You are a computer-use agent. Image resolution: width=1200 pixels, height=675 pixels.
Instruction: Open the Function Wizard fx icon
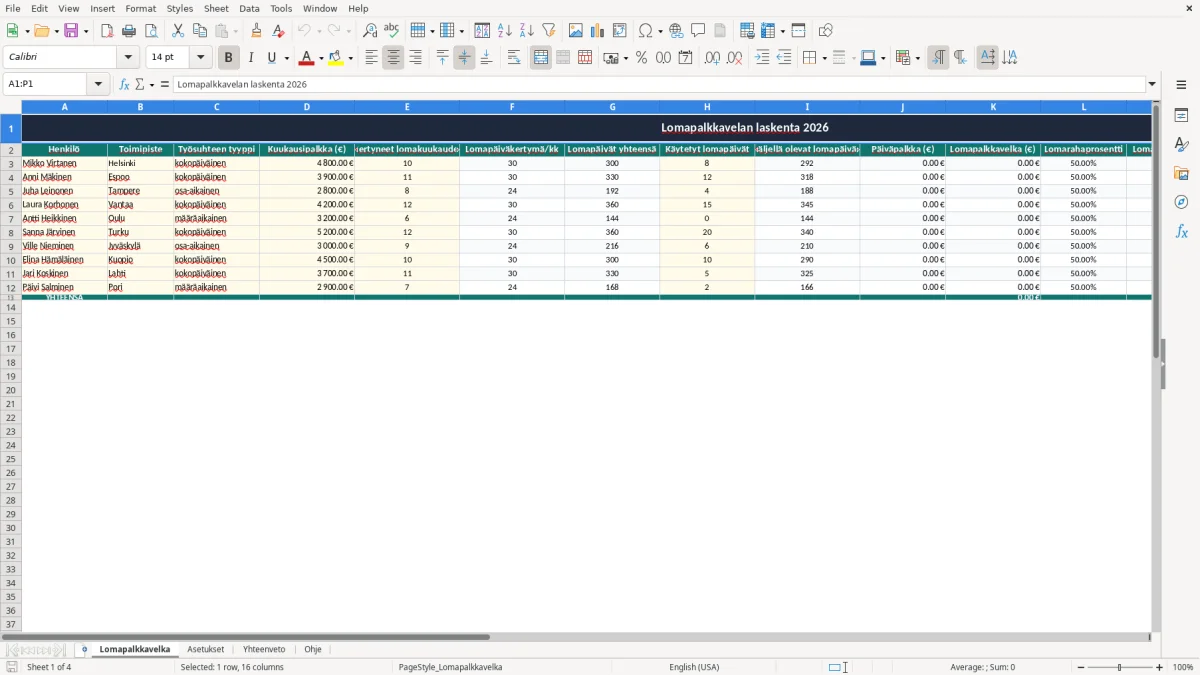tap(125, 84)
